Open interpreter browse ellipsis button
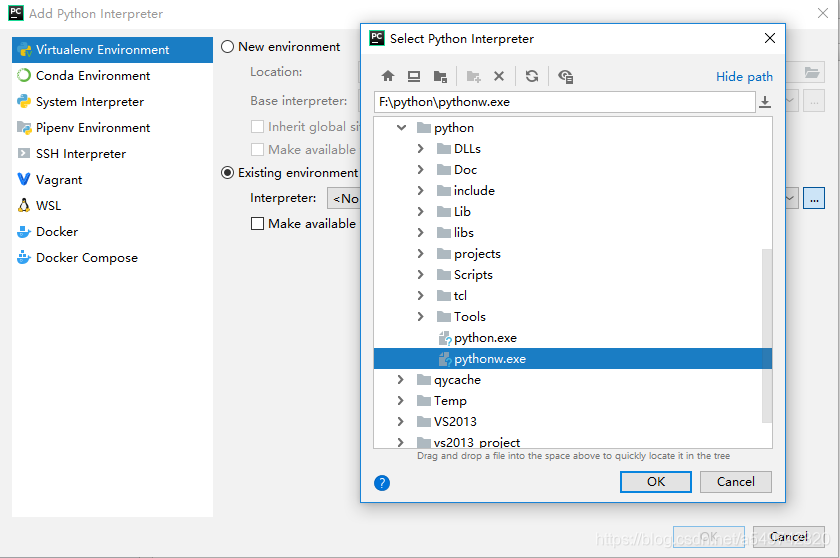This screenshot has height=558, width=840. point(814,198)
